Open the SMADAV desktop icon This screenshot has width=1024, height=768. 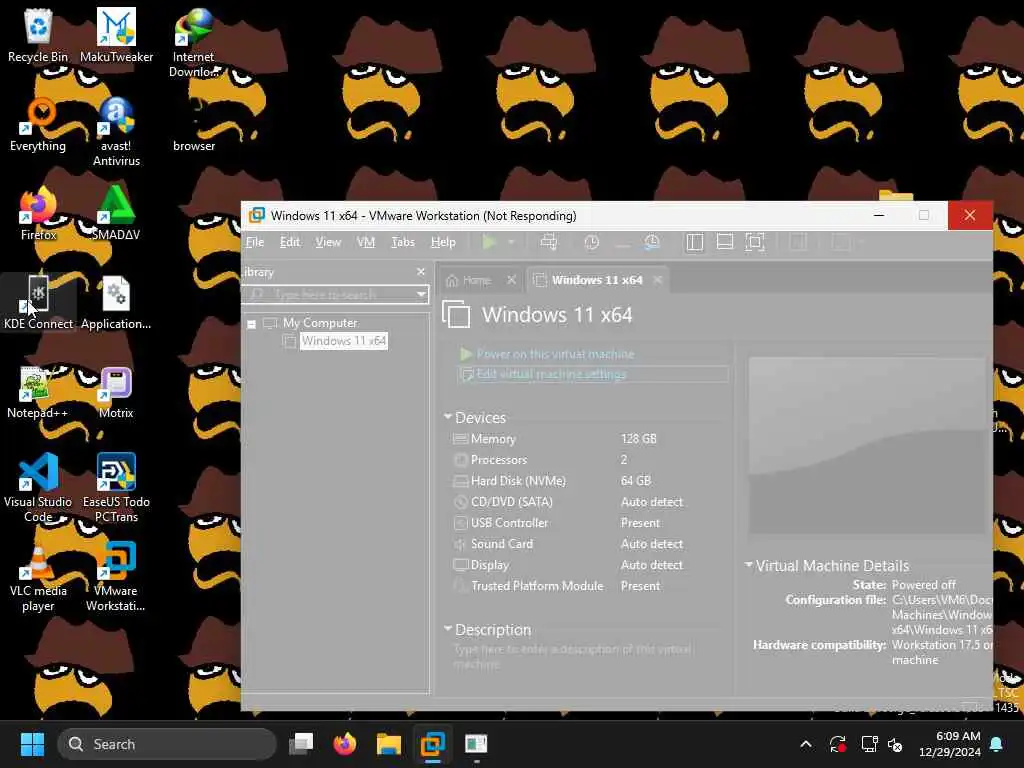pyautogui.click(x=116, y=214)
